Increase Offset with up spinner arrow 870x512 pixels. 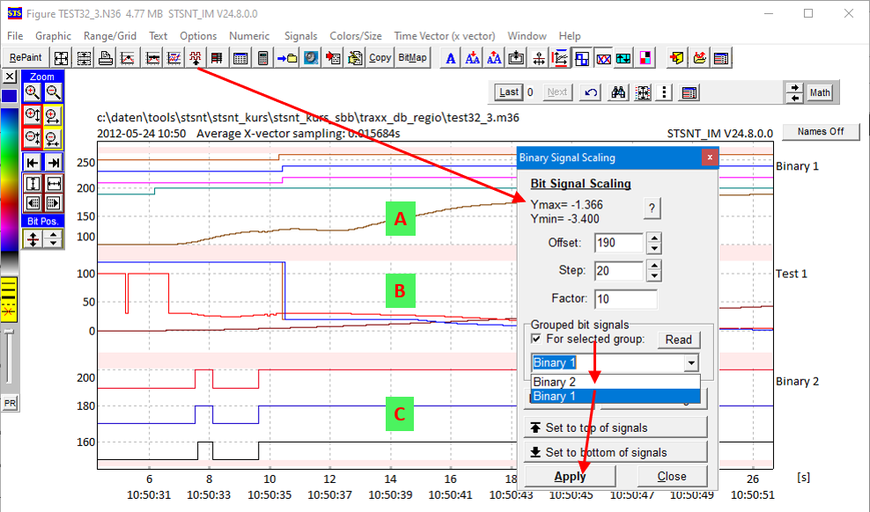[655, 237]
